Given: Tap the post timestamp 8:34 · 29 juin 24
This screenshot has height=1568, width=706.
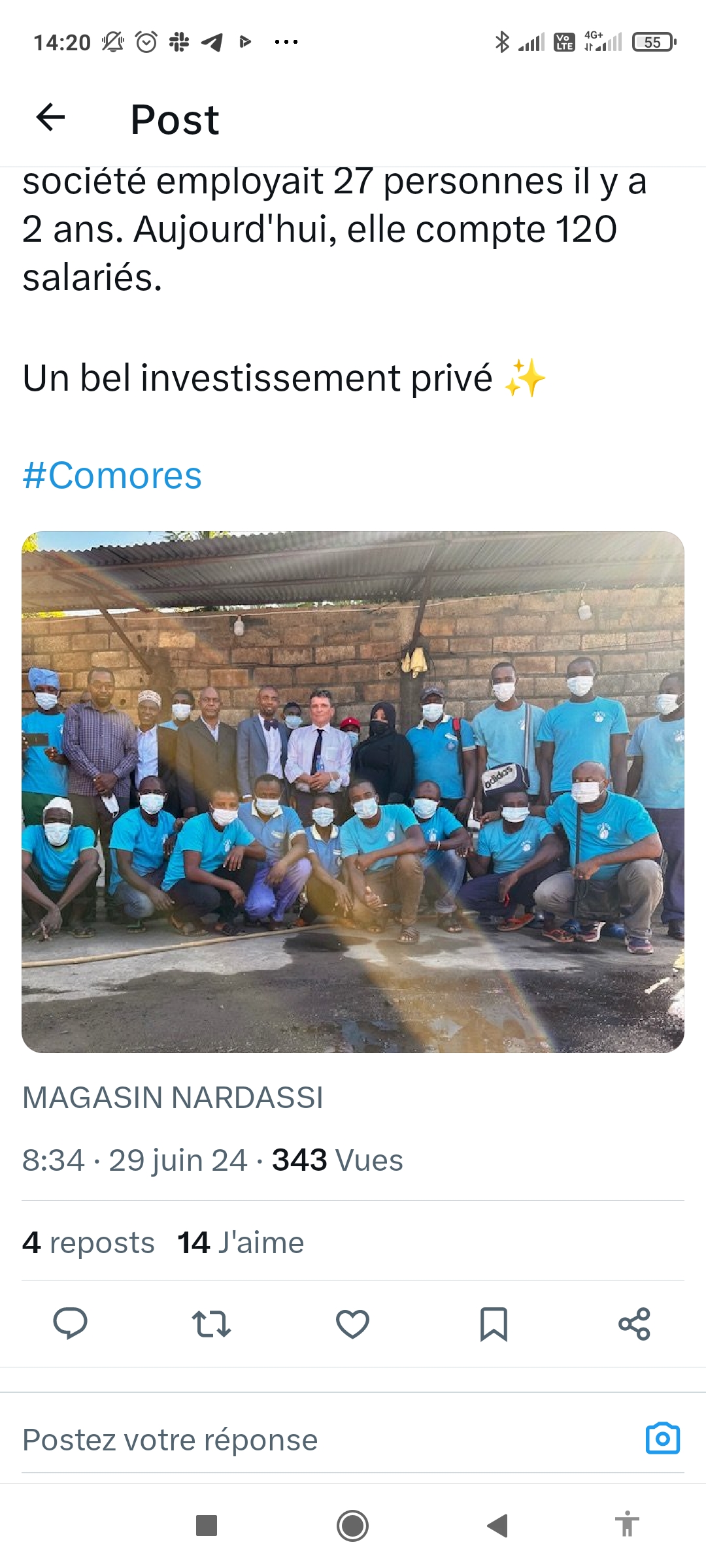Looking at the screenshot, I should pyautogui.click(x=135, y=1160).
